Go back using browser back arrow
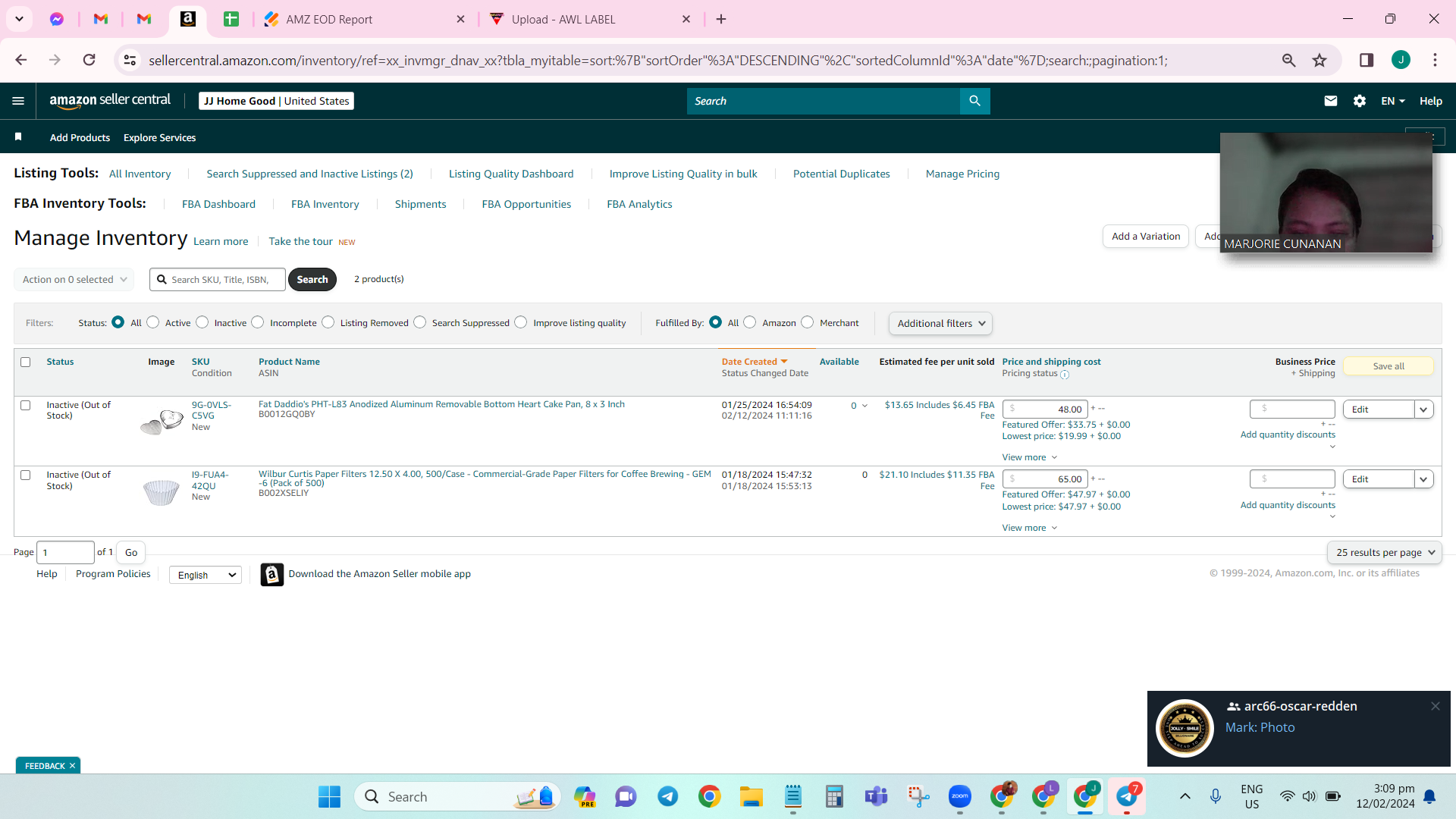1456x819 pixels. [21, 60]
